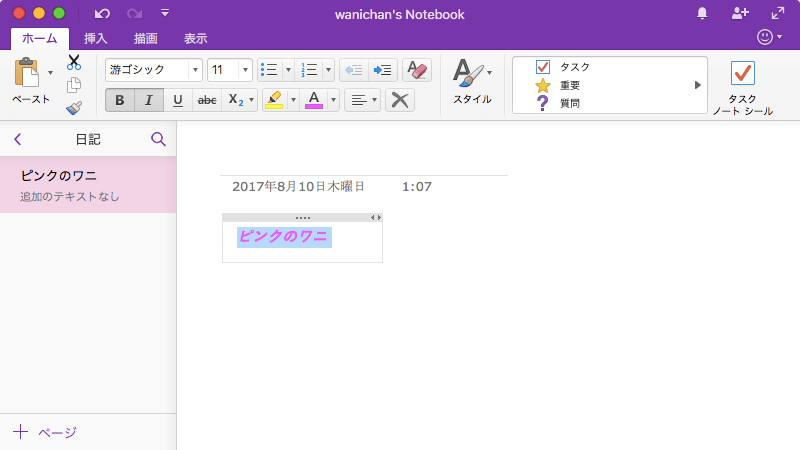Go back using the sidebar chevron

point(18,139)
